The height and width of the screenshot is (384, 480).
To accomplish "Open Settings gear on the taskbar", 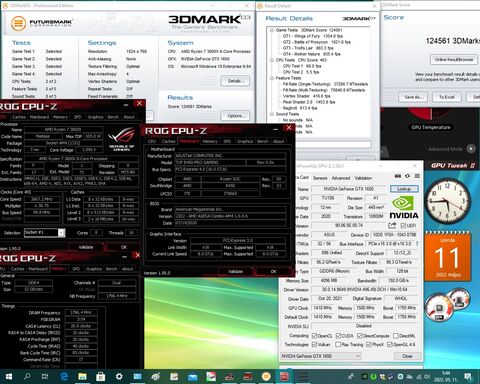I will pos(119,377).
